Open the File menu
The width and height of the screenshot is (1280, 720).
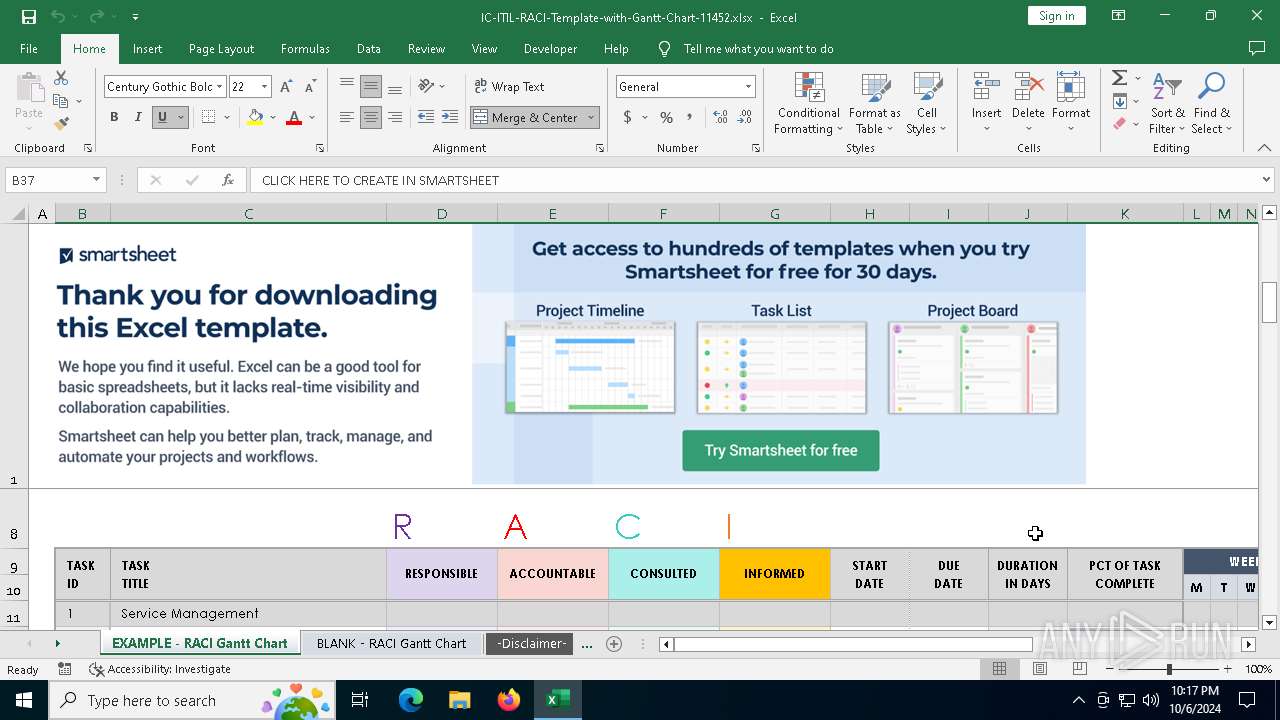(x=29, y=48)
